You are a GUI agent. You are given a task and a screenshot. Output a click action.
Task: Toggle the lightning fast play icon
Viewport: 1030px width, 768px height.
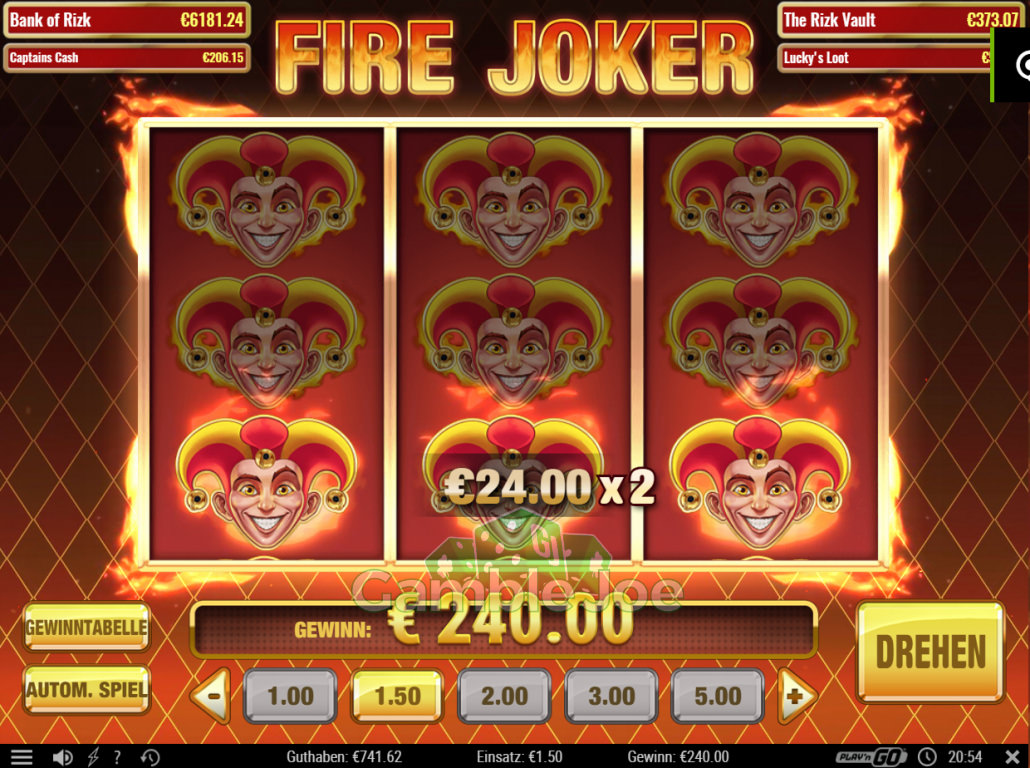93,757
